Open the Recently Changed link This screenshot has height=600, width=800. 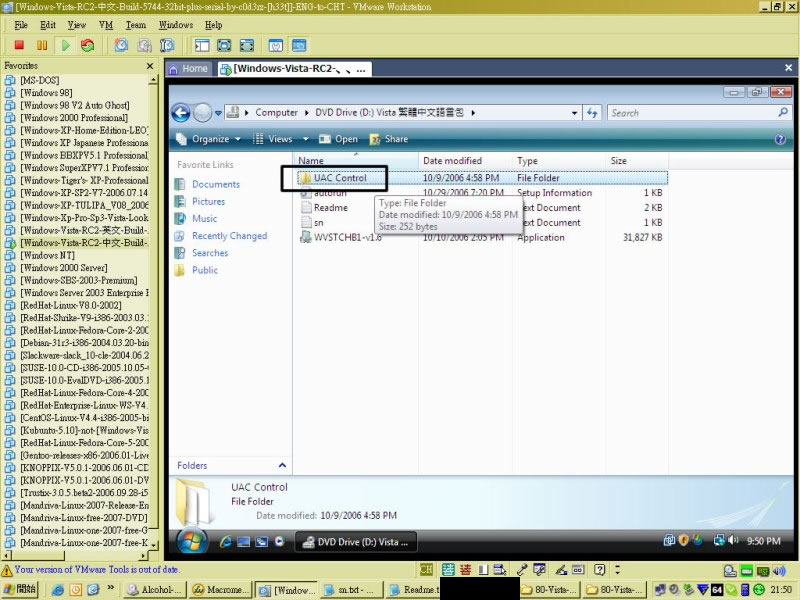point(230,236)
